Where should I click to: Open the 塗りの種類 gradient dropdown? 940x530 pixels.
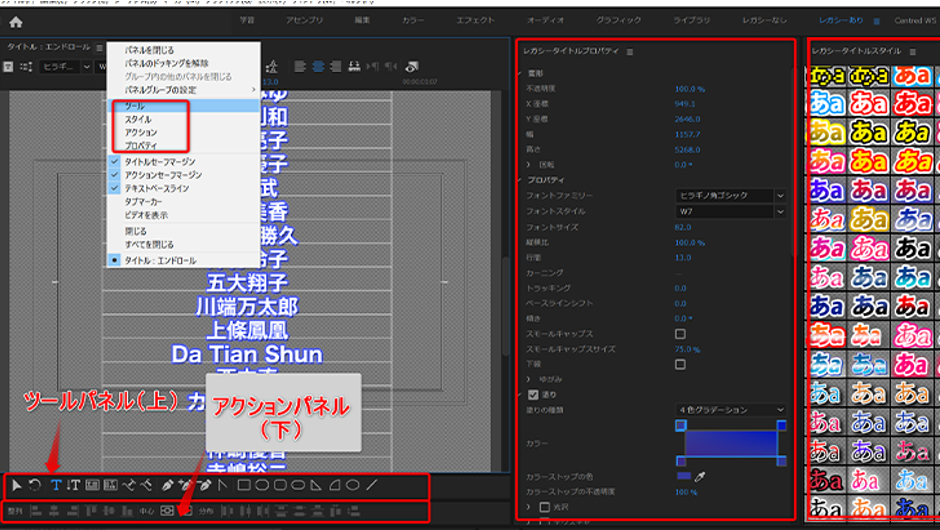(x=731, y=409)
